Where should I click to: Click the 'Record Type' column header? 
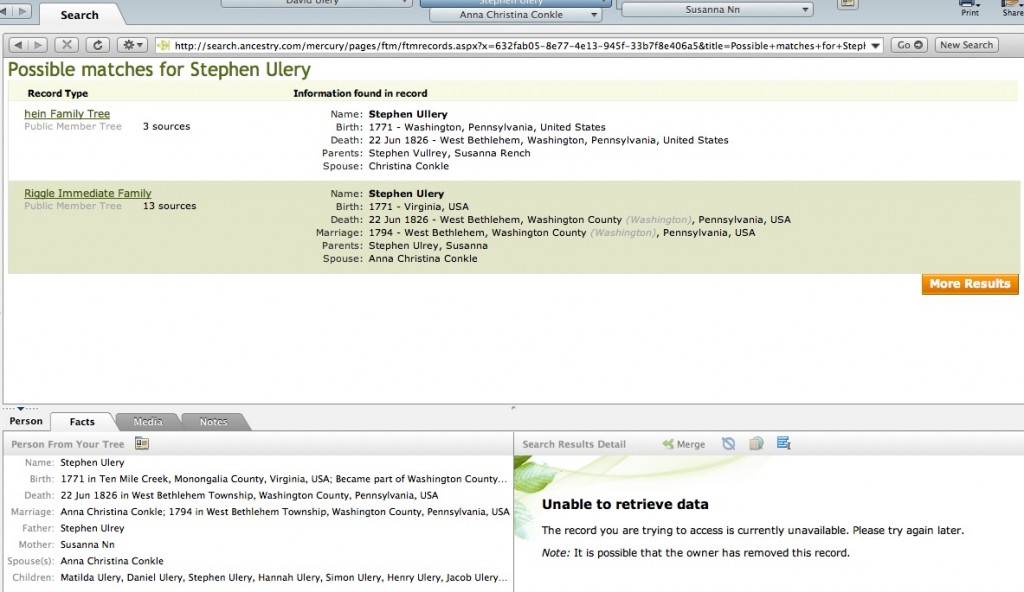click(57, 93)
